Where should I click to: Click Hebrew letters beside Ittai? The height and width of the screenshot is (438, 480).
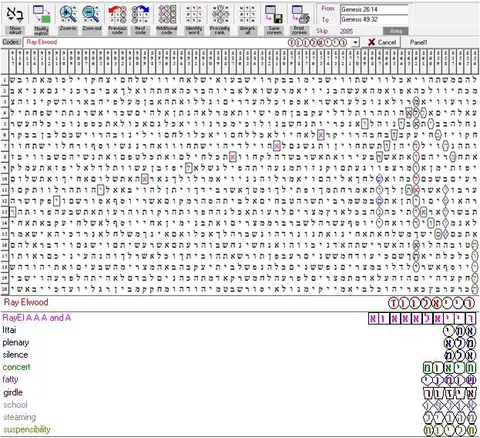[460, 331]
